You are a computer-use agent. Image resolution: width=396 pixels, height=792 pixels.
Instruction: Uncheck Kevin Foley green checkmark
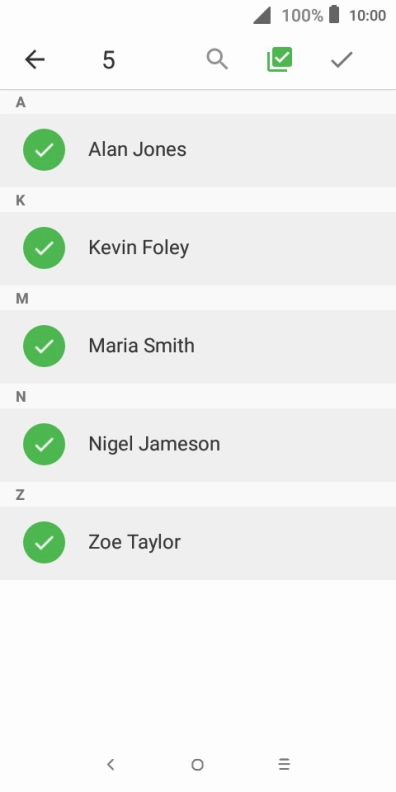point(44,248)
